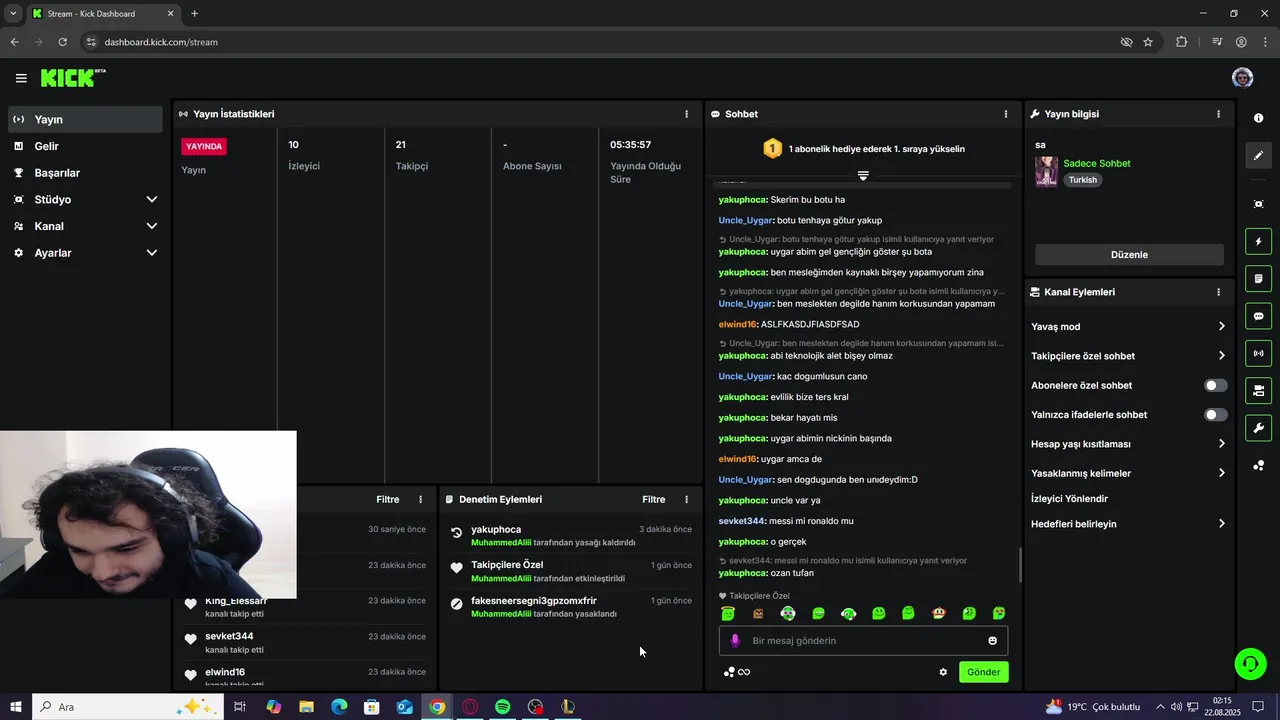
Task: Collapse the pinned gift banner in chat
Action: (863, 175)
